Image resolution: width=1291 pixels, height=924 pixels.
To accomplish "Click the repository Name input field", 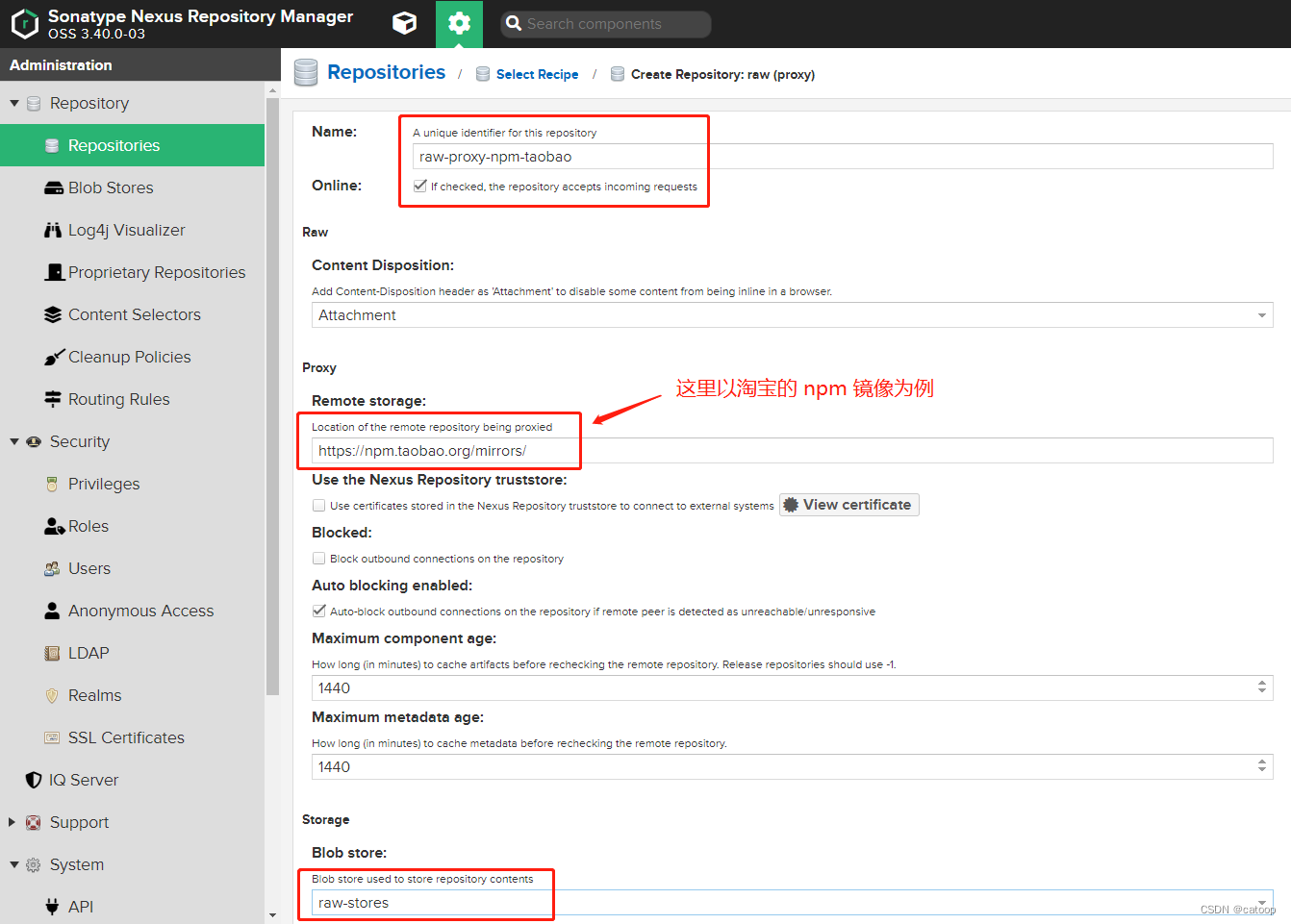I will coord(843,157).
